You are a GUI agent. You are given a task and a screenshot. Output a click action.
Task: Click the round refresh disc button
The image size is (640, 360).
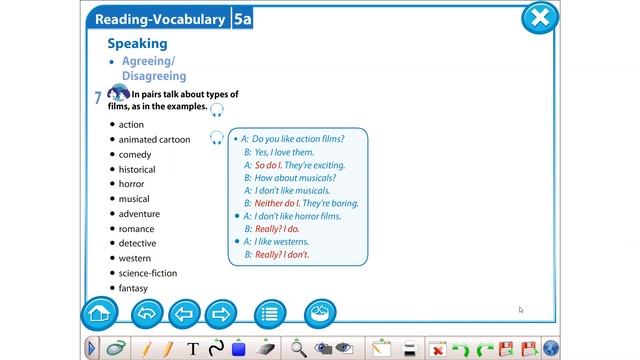(320, 314)
